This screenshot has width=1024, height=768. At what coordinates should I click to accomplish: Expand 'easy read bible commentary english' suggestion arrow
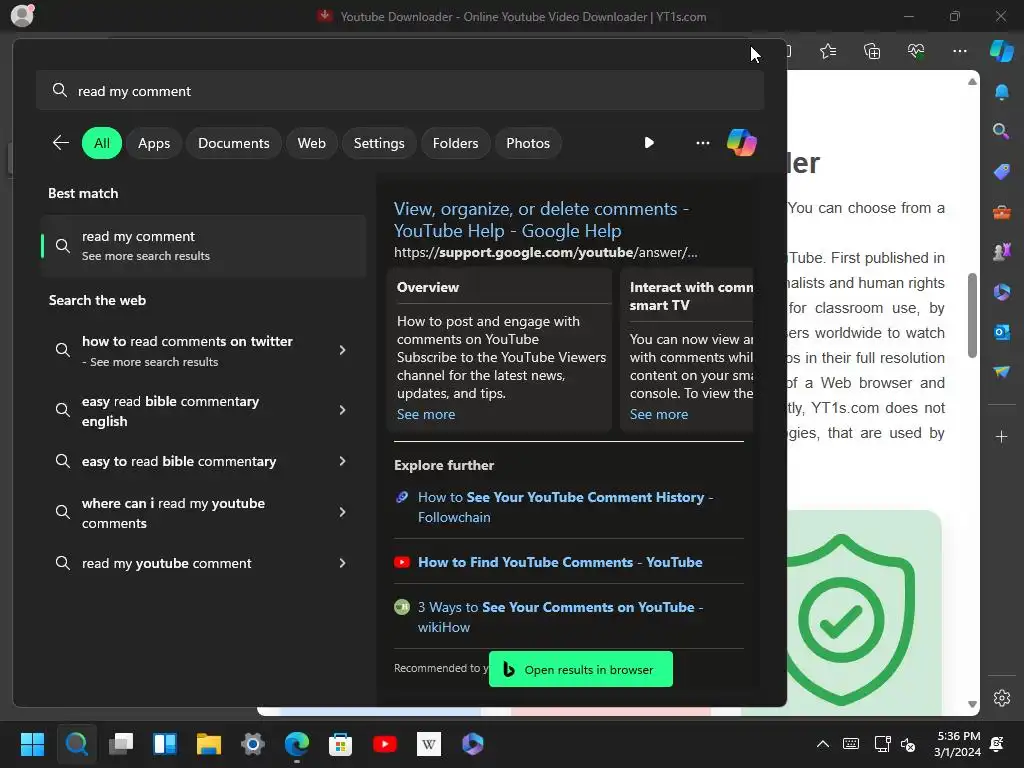pyautogui.click(x=342, y=410)
